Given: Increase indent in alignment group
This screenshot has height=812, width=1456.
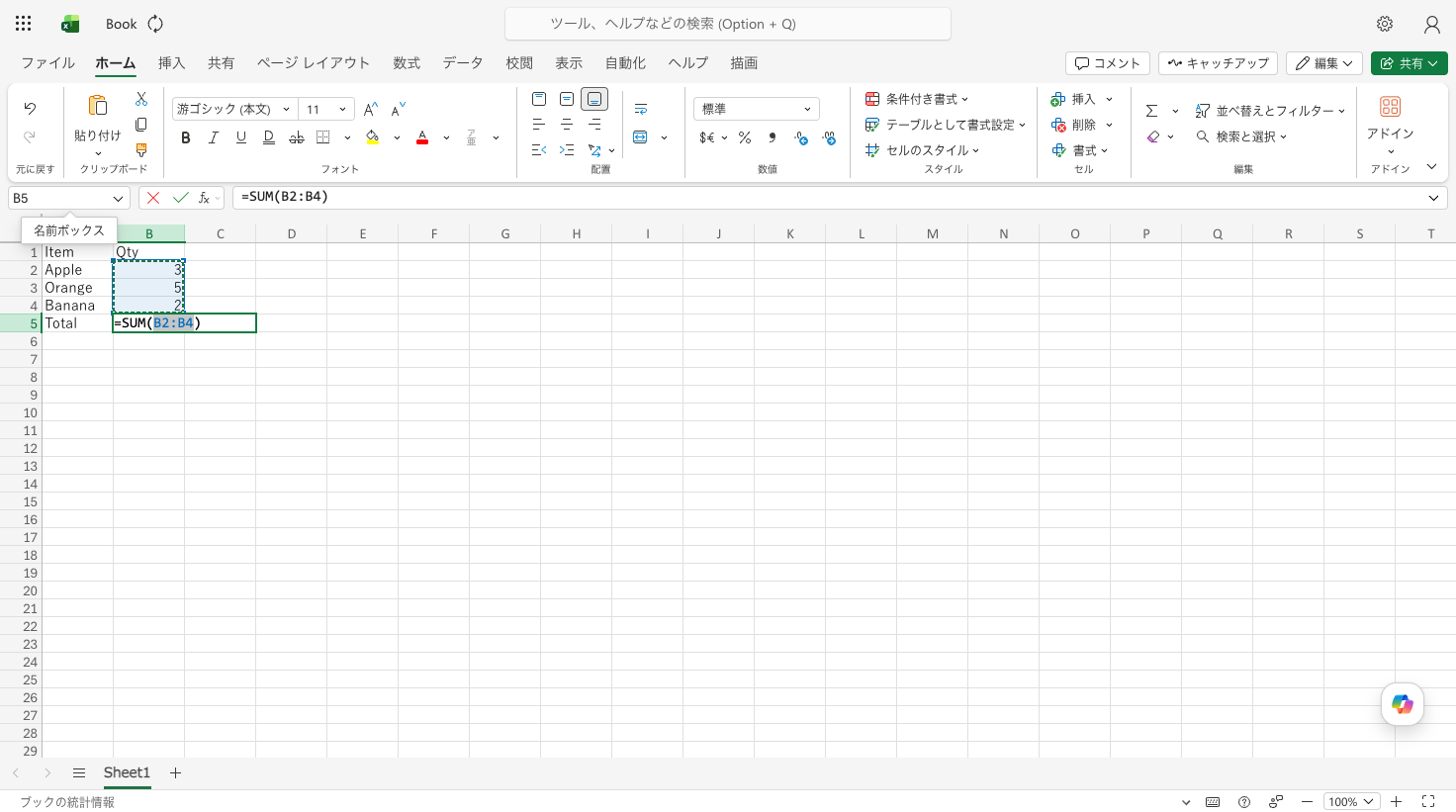Looking at the screenshot, I should point(567,150).
